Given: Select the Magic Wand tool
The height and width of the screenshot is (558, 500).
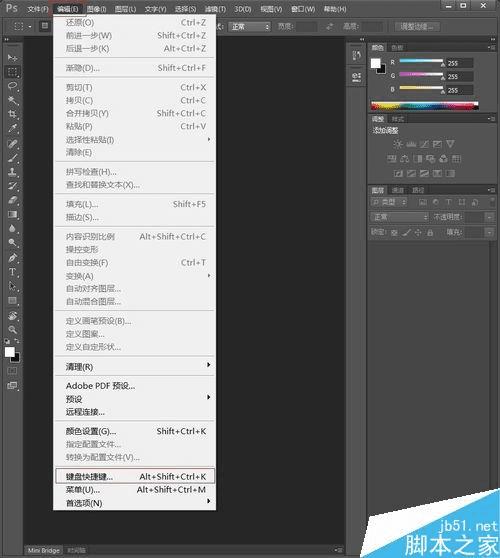Looking at the screenshot, I should point(12,100).
